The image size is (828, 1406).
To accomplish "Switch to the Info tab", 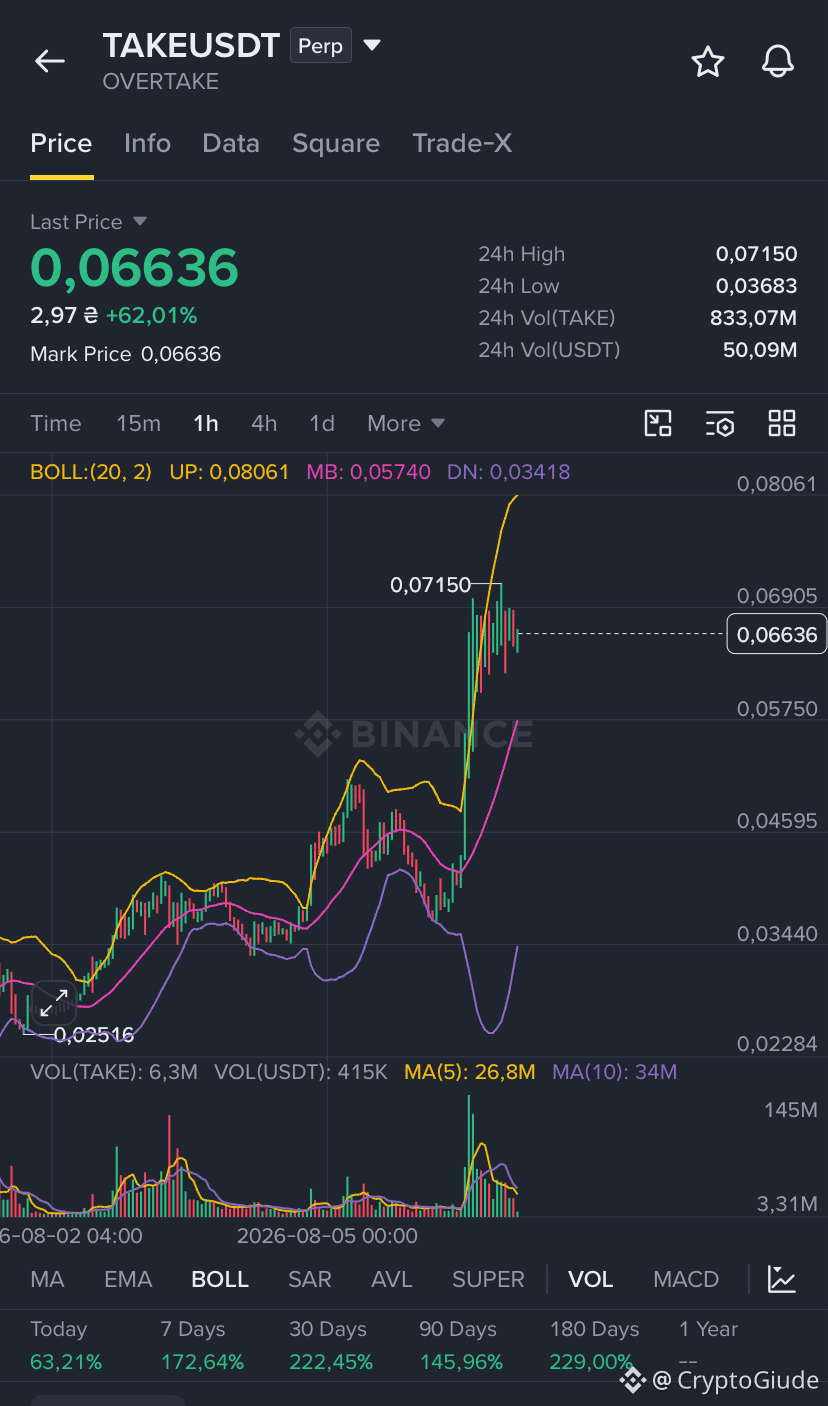I will [x=147, y=143].
